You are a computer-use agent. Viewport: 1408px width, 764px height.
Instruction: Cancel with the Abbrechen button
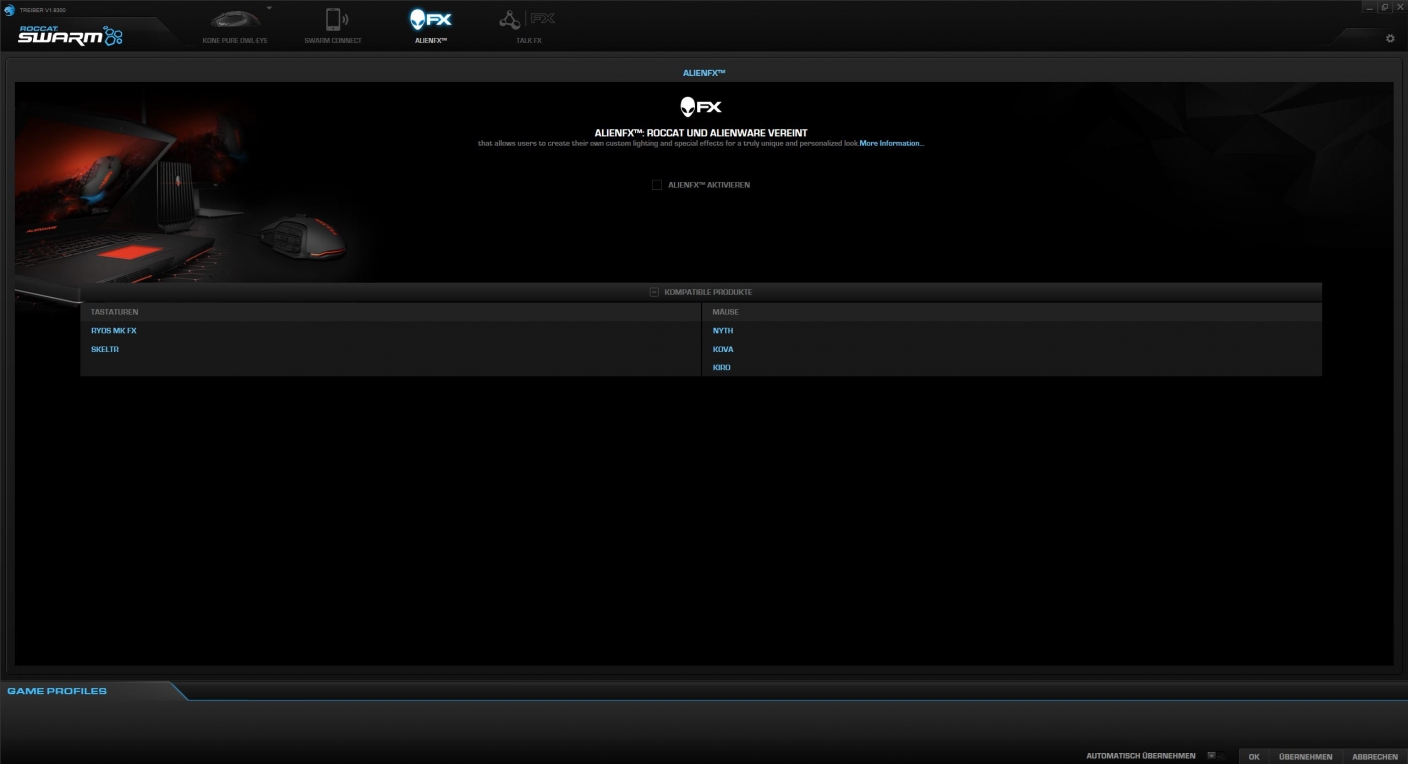(x=1375, y=757)
